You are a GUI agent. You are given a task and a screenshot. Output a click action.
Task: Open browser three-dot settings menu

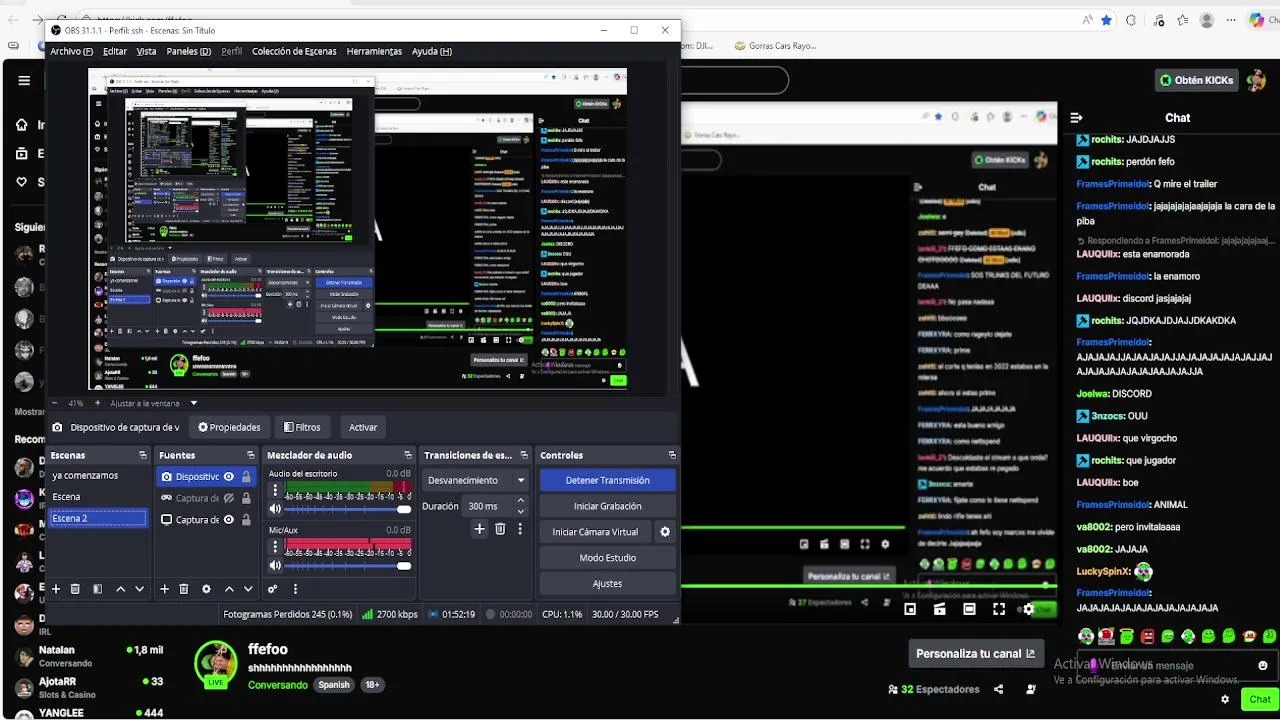click(1233, 20)
